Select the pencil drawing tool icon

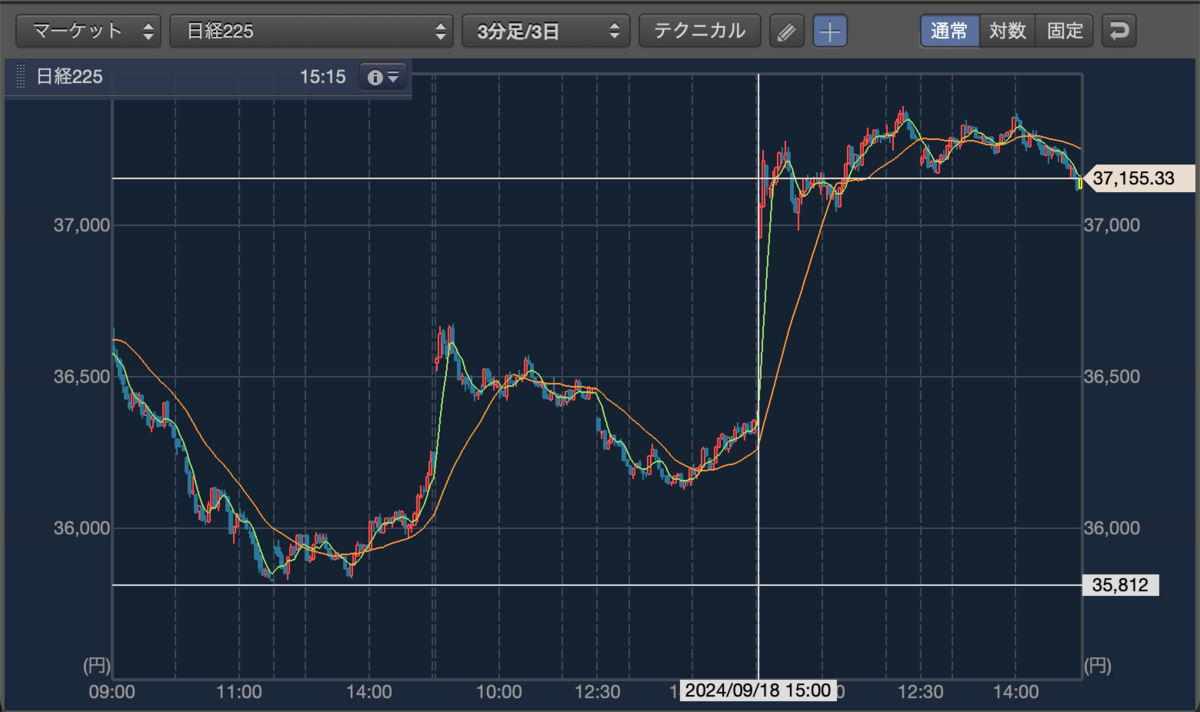coord(787,31)
